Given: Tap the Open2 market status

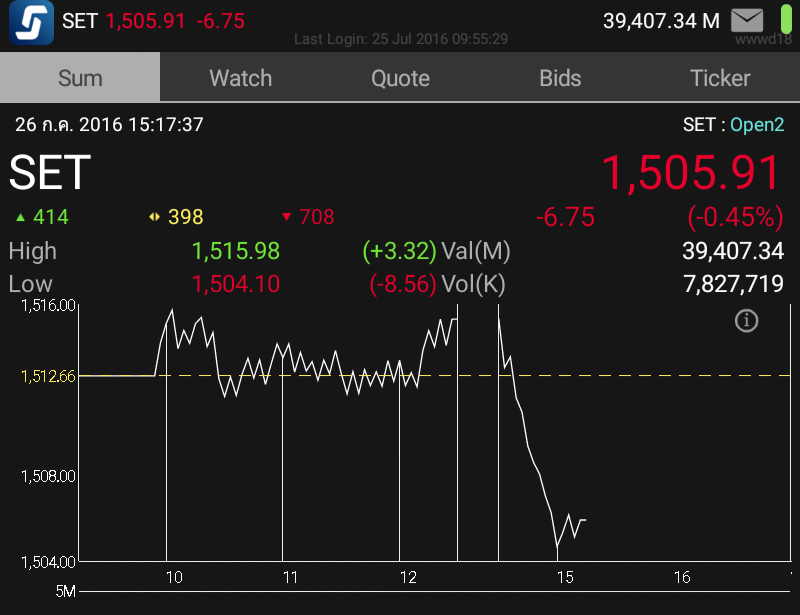Looking at the screenshot, I should (x=757, y=125).
